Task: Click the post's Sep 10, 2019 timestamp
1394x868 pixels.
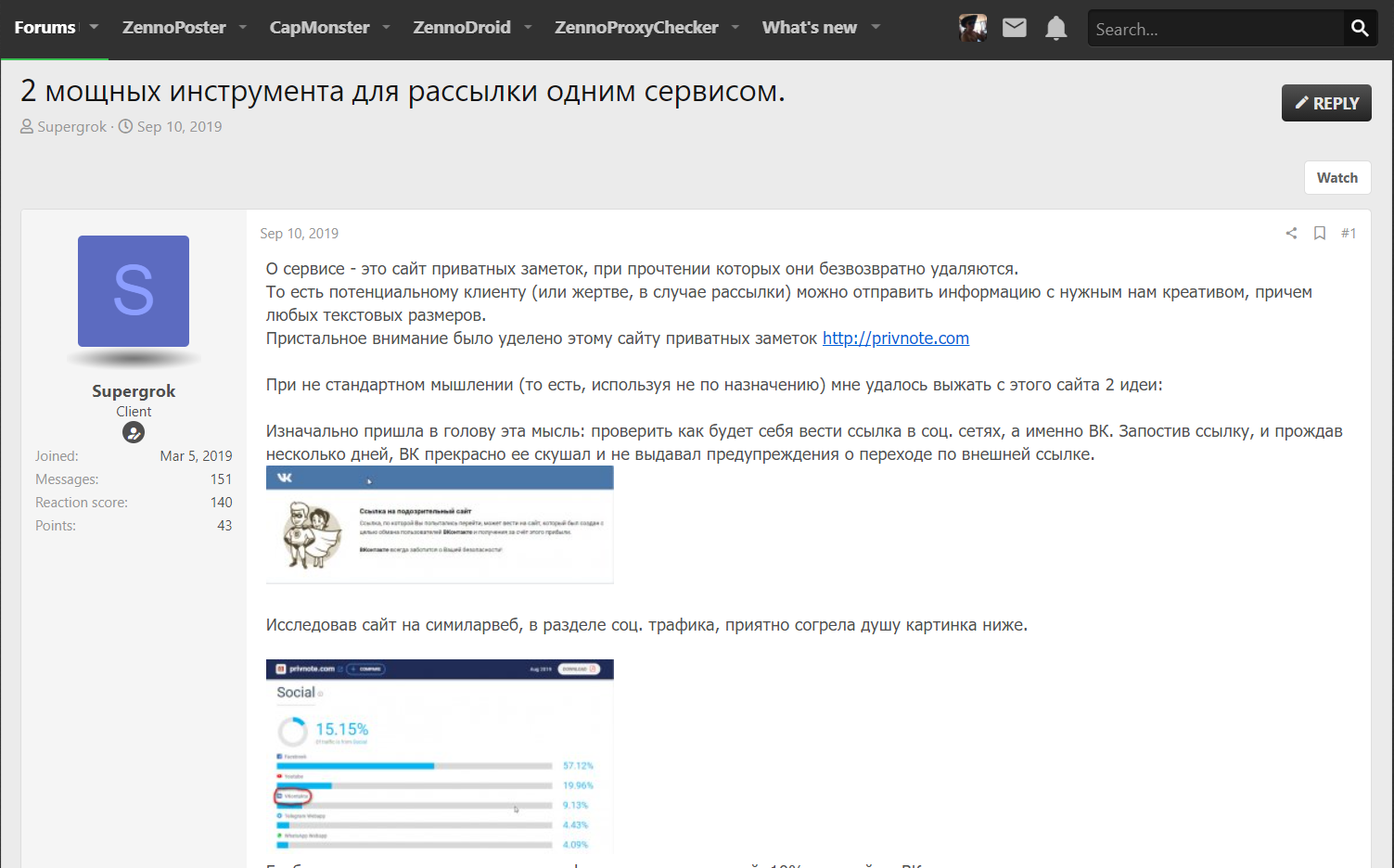Action: tap(300, 234)
